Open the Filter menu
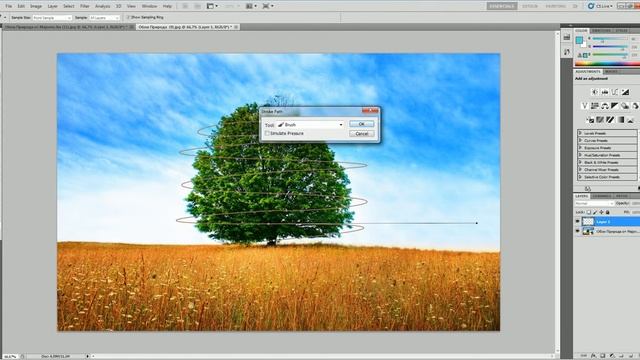640x360 pixels. [x=84, y=6]
